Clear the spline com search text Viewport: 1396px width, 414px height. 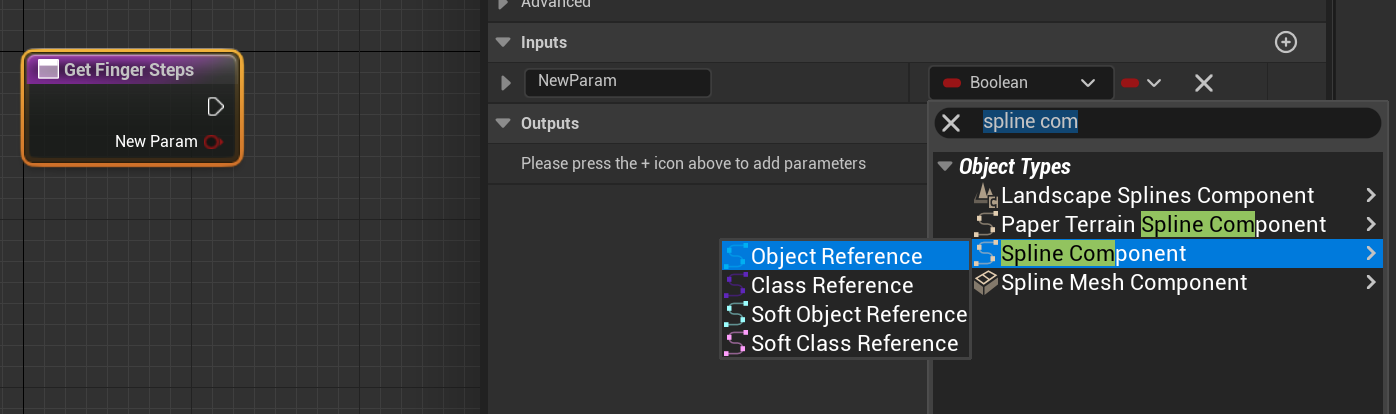(951, 122)
